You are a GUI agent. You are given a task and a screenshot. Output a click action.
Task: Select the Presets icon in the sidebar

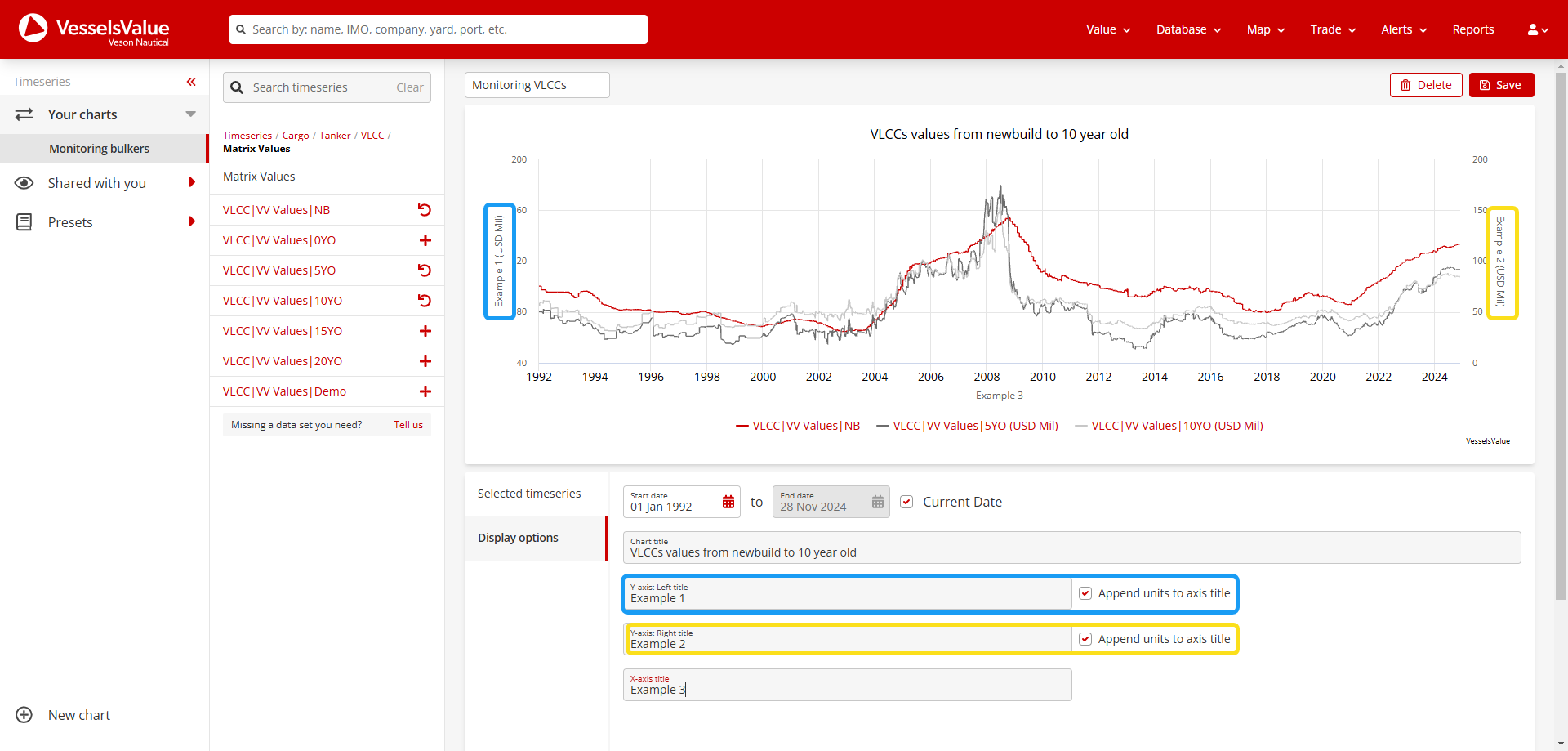click(24, 221)
